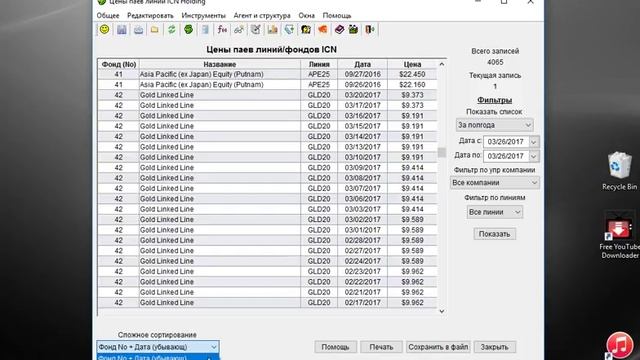The width and height of the screenshot is (640, 360).
Task: Click the yellow folder toolbar icon
Action: click(155, 29)
